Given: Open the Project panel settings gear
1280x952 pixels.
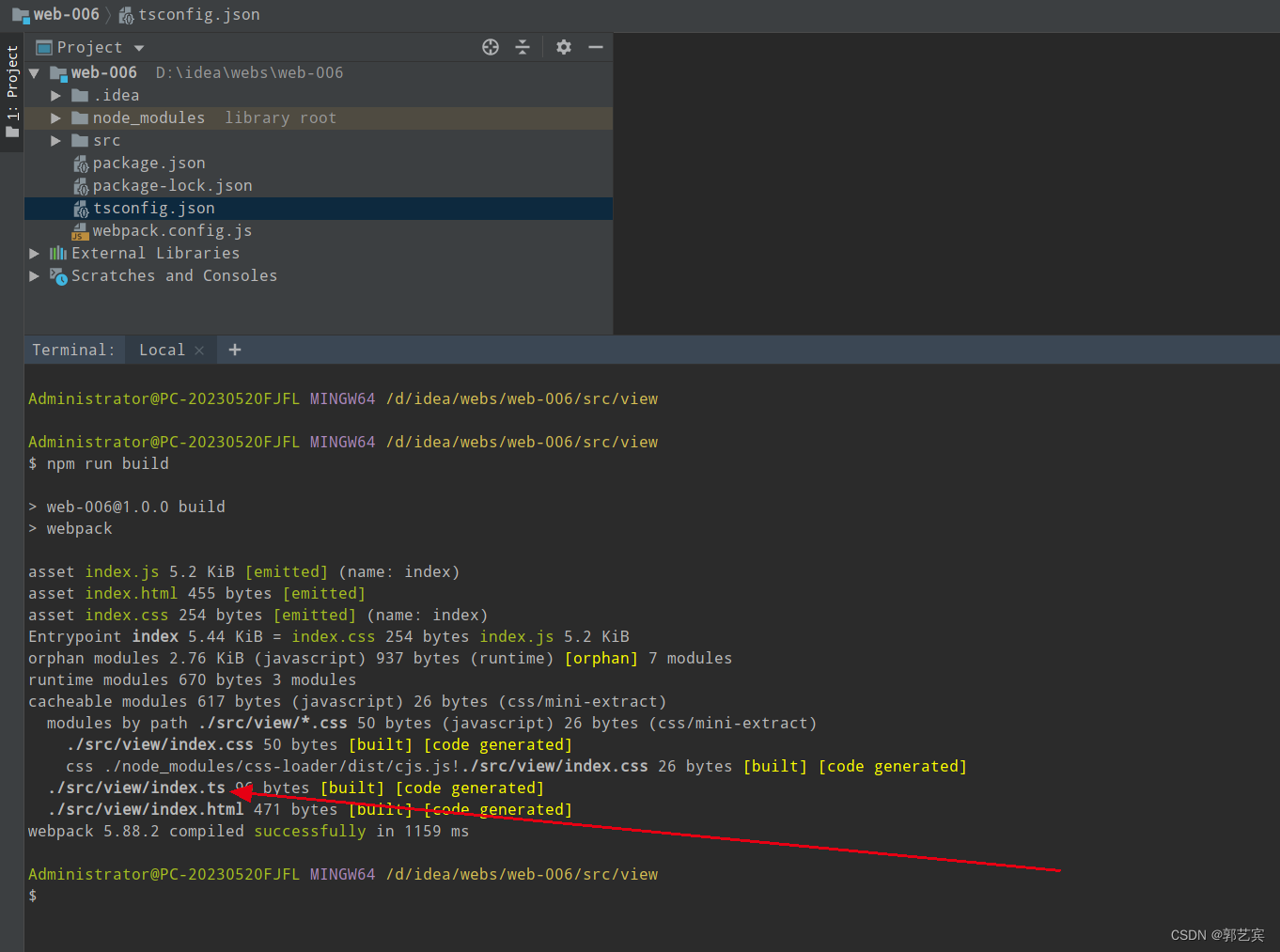Looking at the screenshot, I should (563, 46).
